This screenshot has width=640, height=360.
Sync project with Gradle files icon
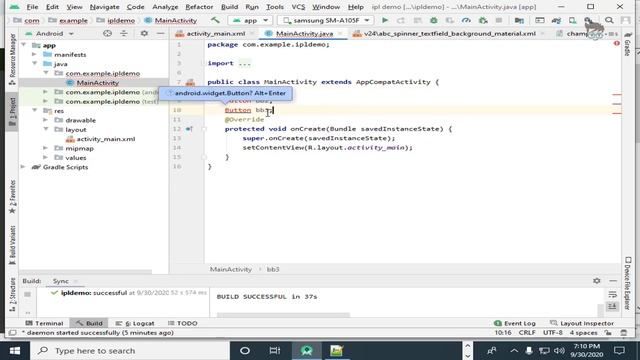click(556, 20)
